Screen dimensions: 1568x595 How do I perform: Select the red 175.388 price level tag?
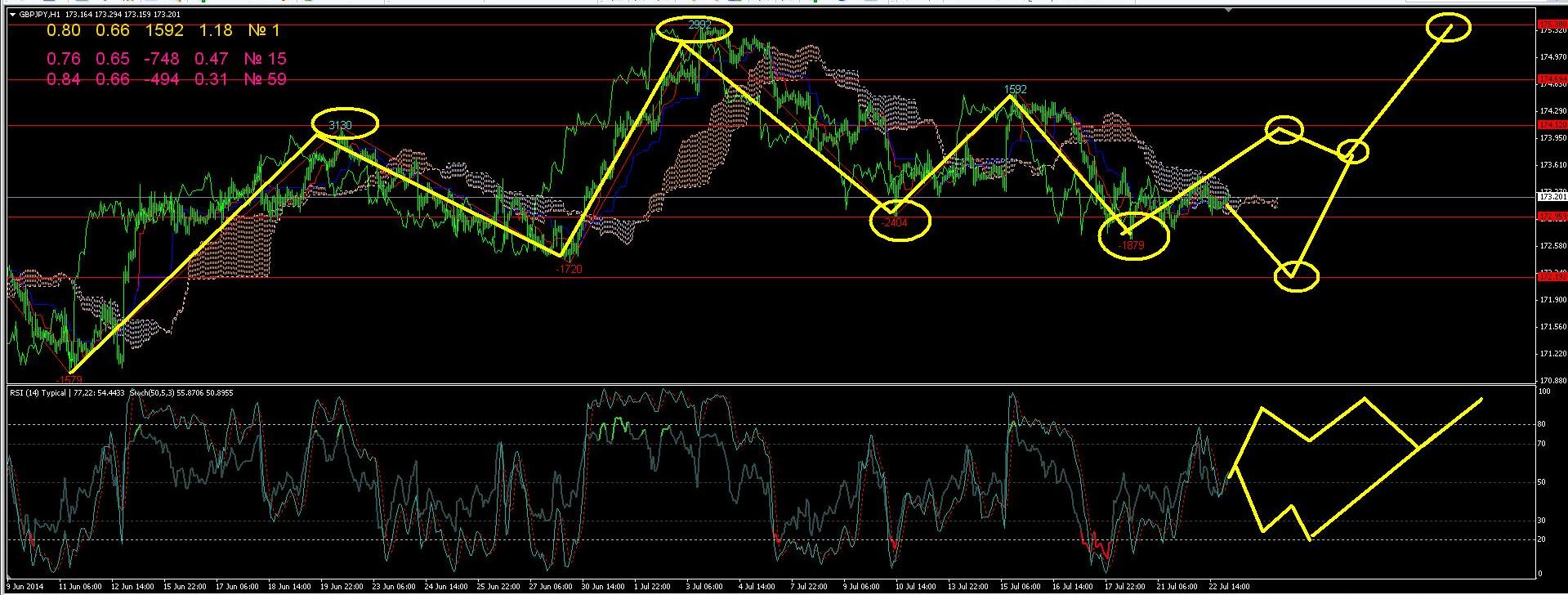(1552, 25)
